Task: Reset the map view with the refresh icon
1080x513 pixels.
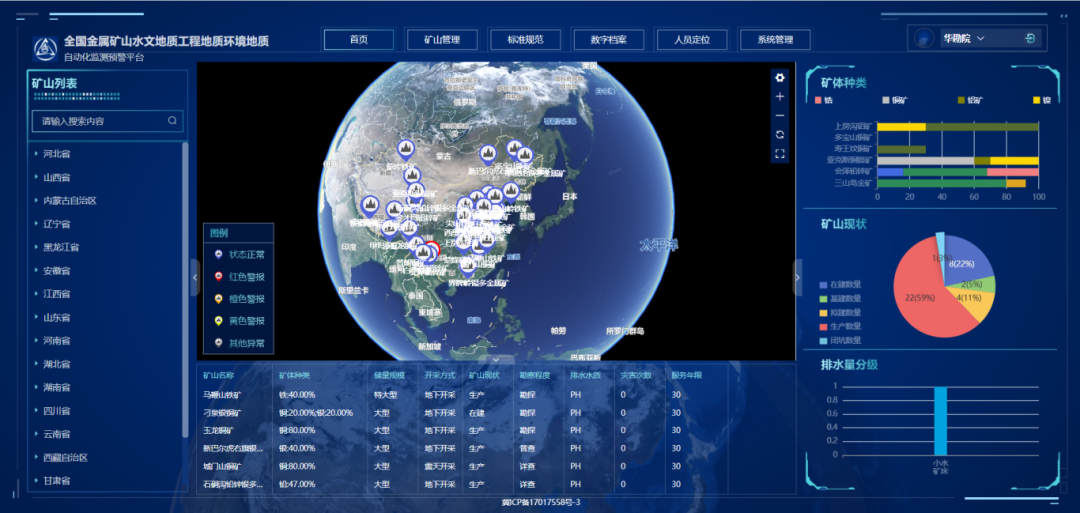Action: pyautogui.click(x=780, y=134)
